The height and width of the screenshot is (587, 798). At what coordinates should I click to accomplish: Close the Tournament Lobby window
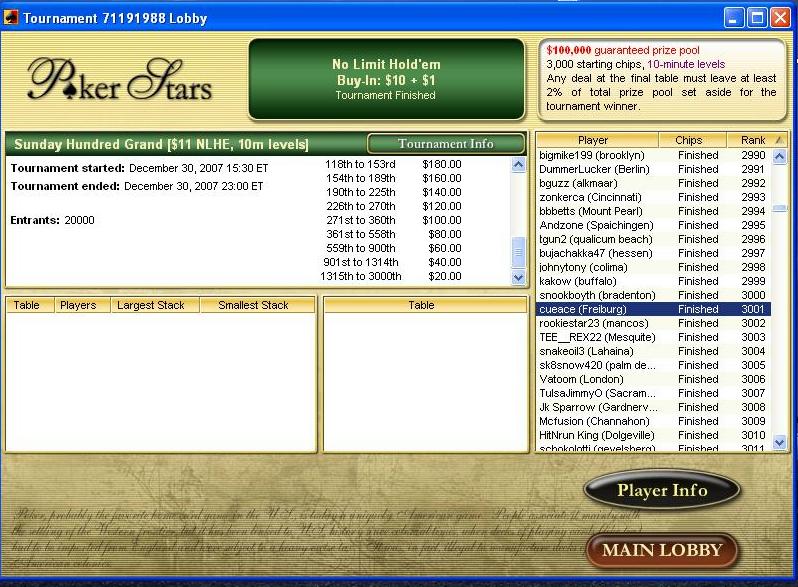[x=780, y=18]
